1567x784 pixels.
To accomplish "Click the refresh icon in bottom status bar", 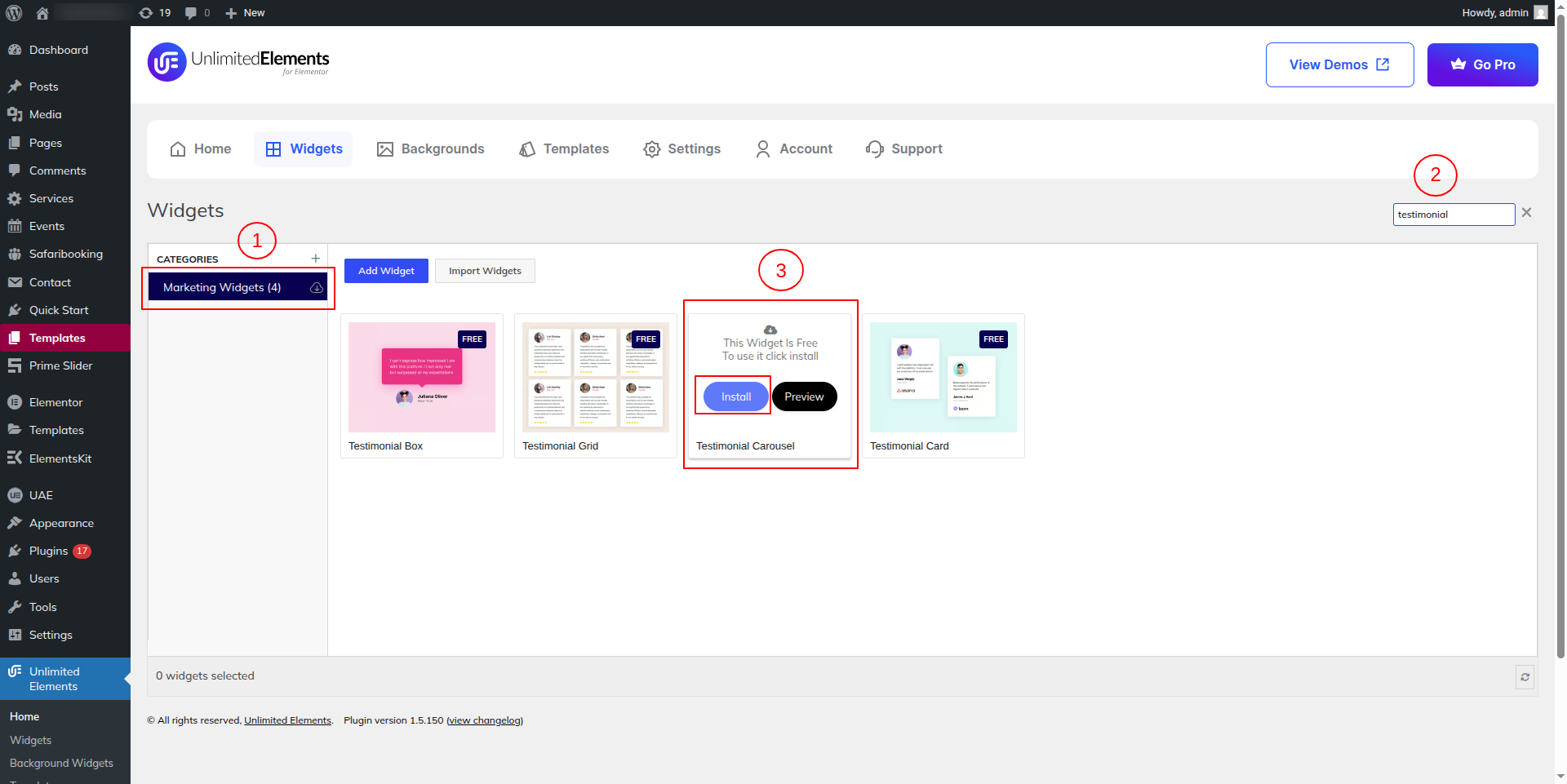I will (x=1525, y=677).
